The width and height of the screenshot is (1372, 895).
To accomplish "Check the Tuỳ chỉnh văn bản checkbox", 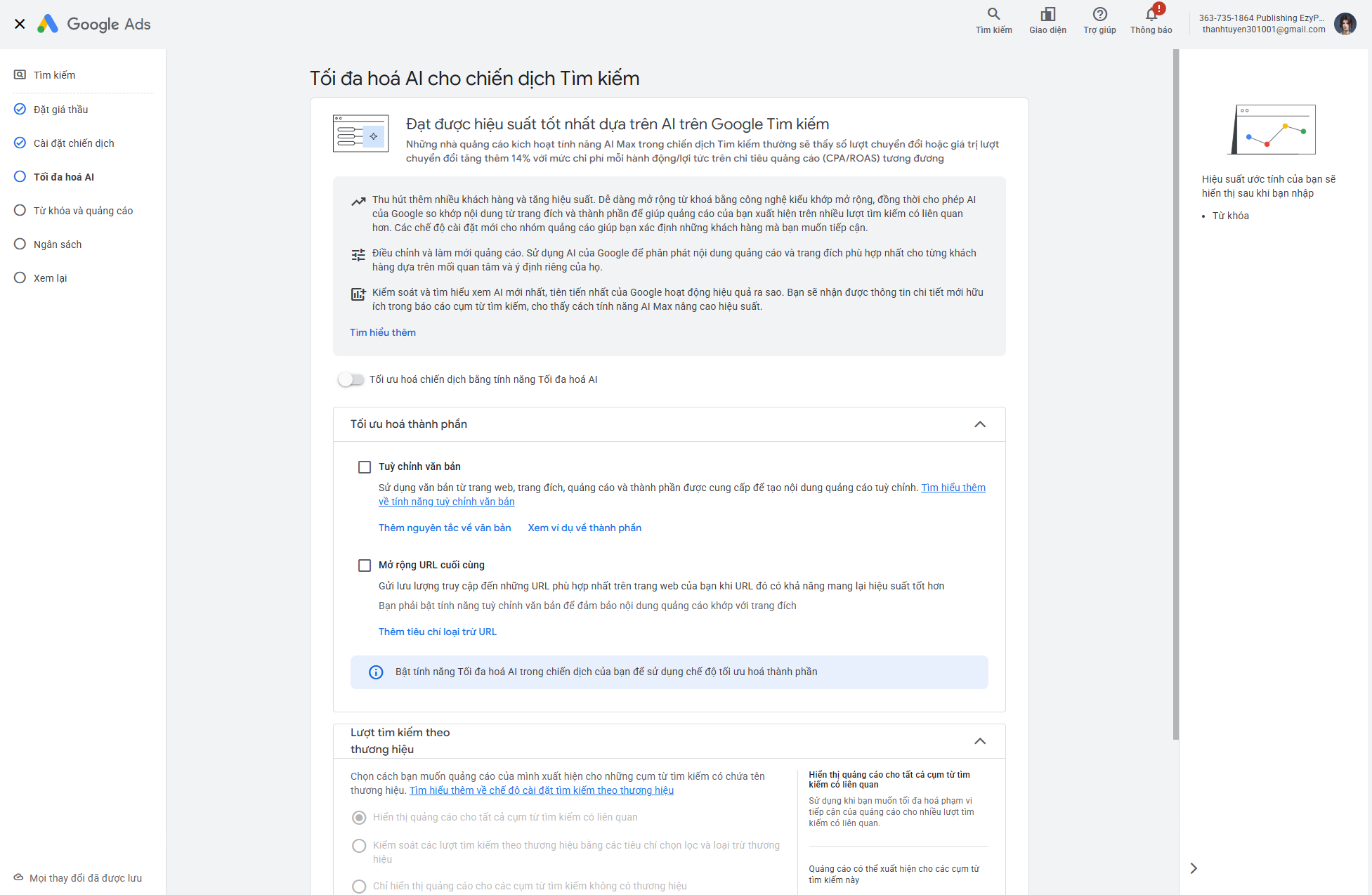I will click(x=365, y=467).
